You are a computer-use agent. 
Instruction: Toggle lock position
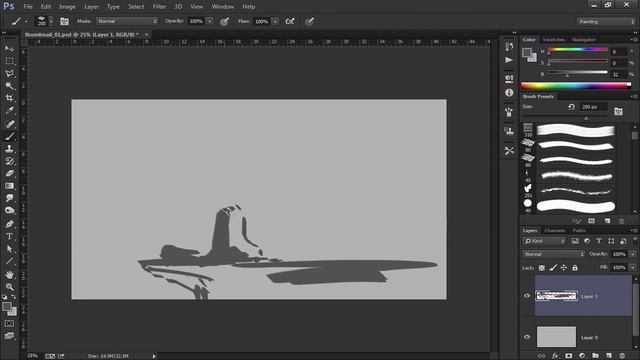tap(564, 268)
